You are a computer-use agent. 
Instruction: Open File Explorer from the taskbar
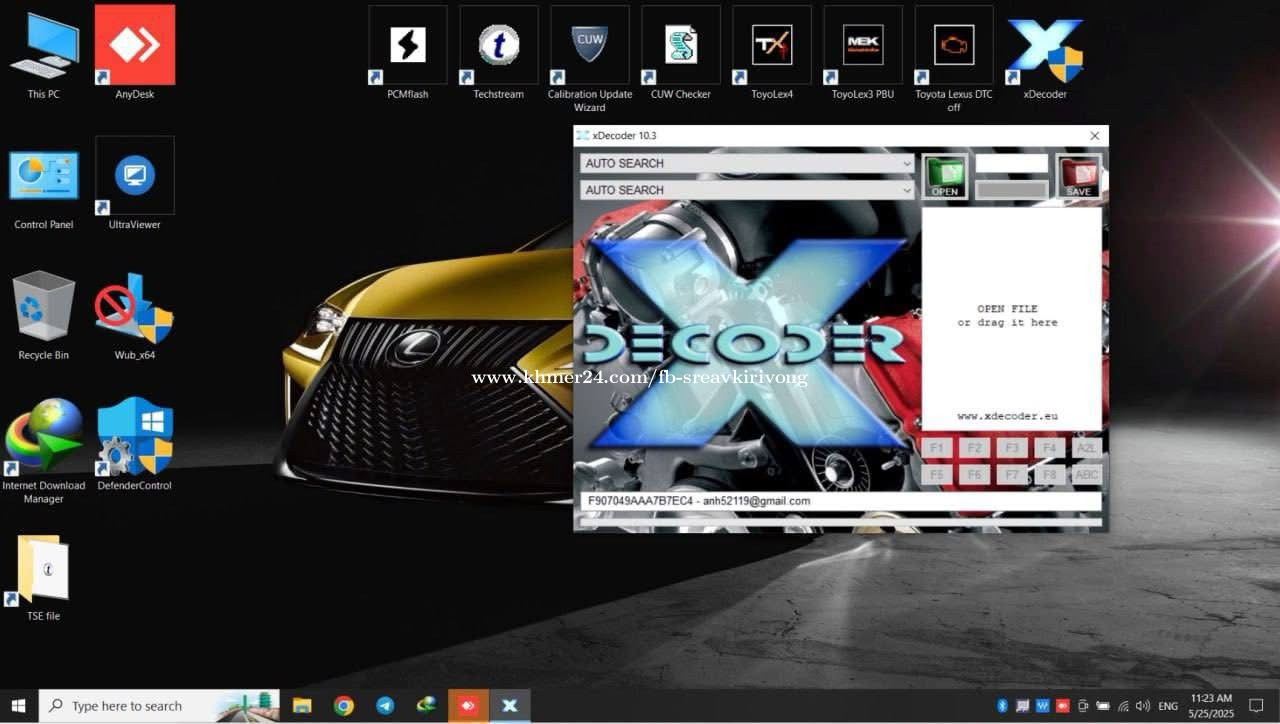[302, 705]
